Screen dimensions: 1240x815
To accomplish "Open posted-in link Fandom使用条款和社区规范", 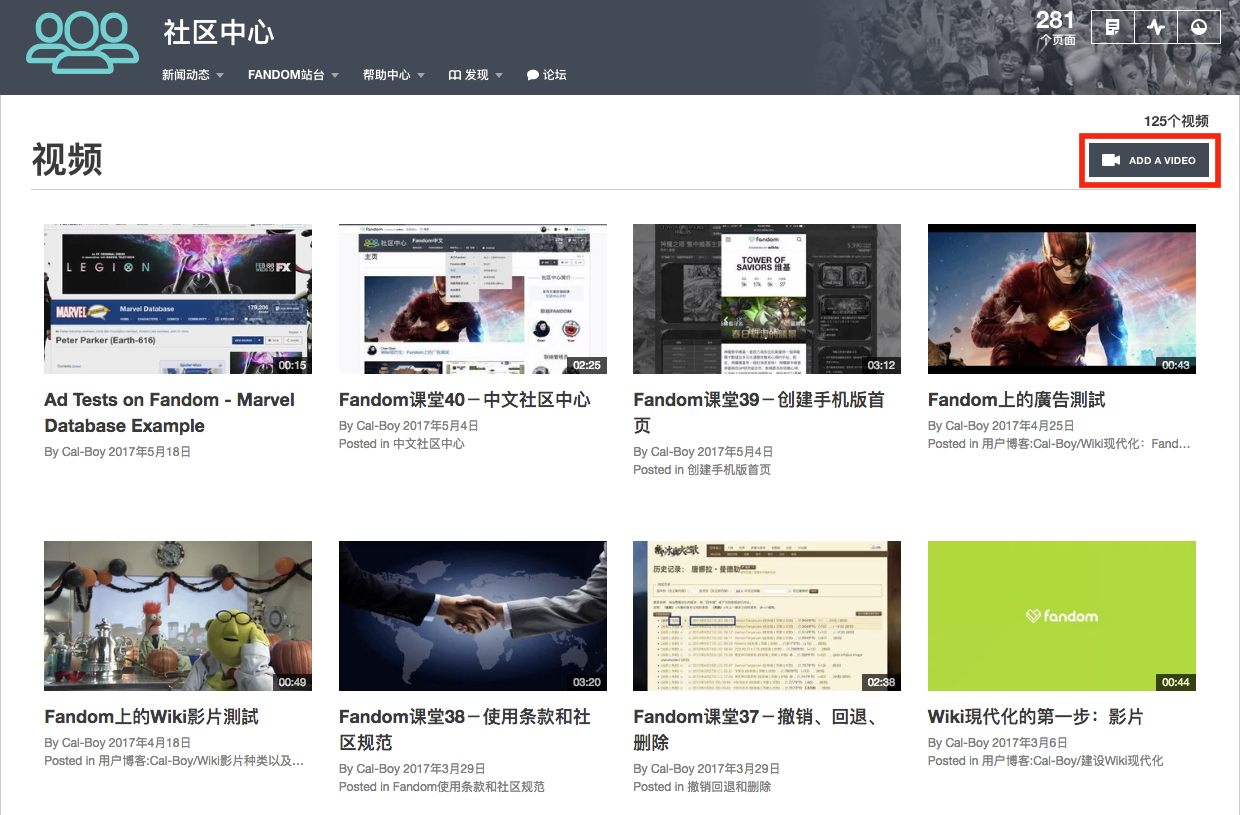I will (469, 787).
